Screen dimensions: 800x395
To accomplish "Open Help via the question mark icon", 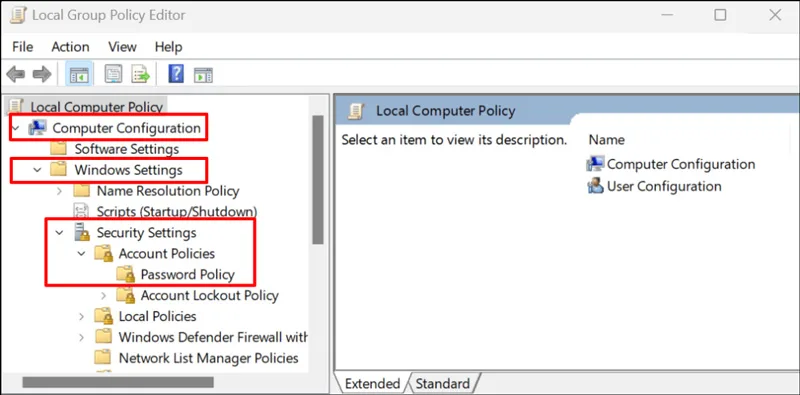I will (176, 75).
